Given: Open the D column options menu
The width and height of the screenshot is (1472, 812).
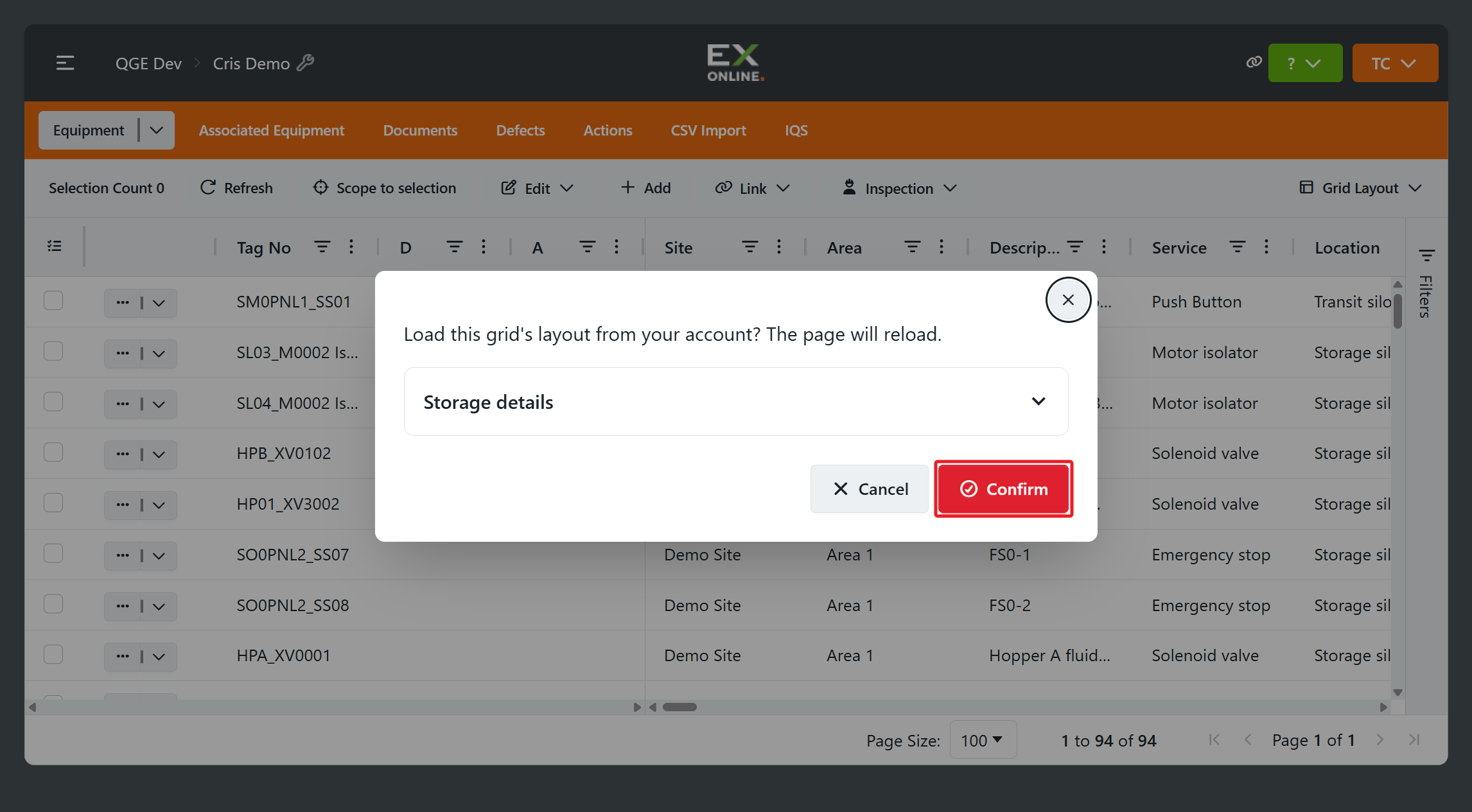Looking at the screenshot, I should 484,246.
